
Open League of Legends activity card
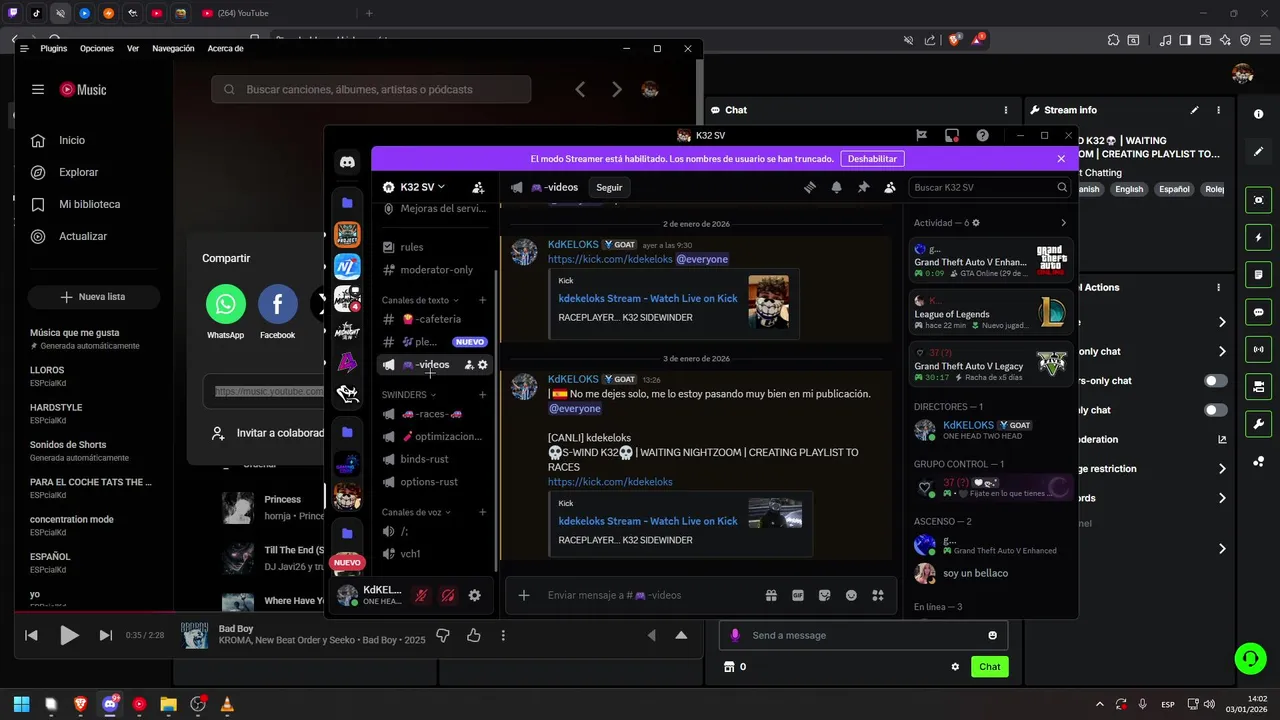click(x=990, y=312)
